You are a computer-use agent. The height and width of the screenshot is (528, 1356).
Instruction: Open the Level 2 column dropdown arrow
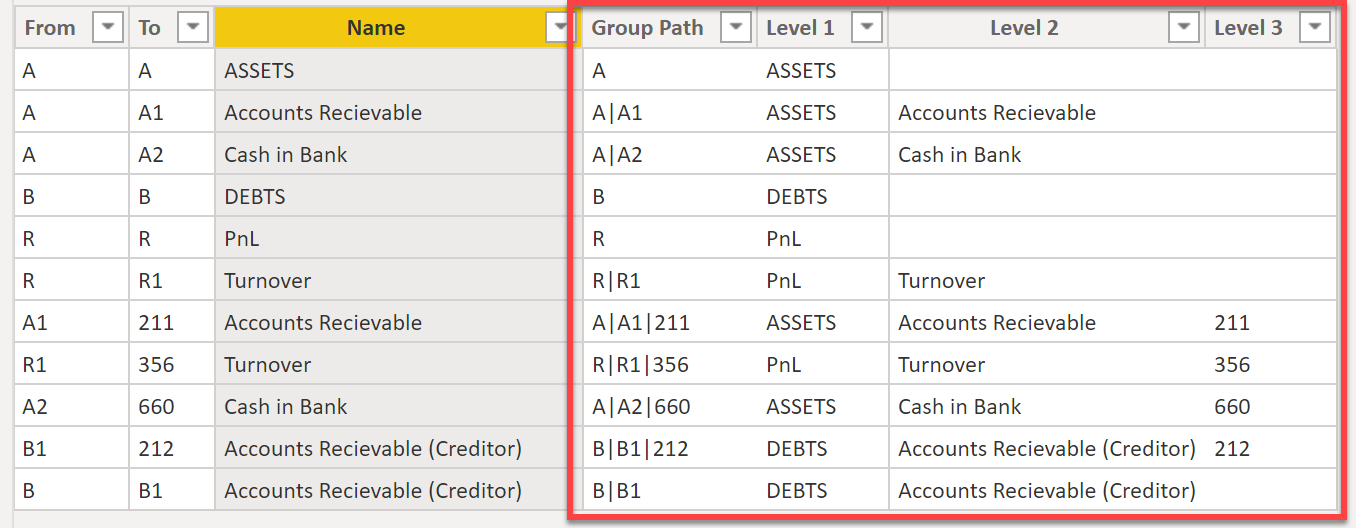[1184, 28]
